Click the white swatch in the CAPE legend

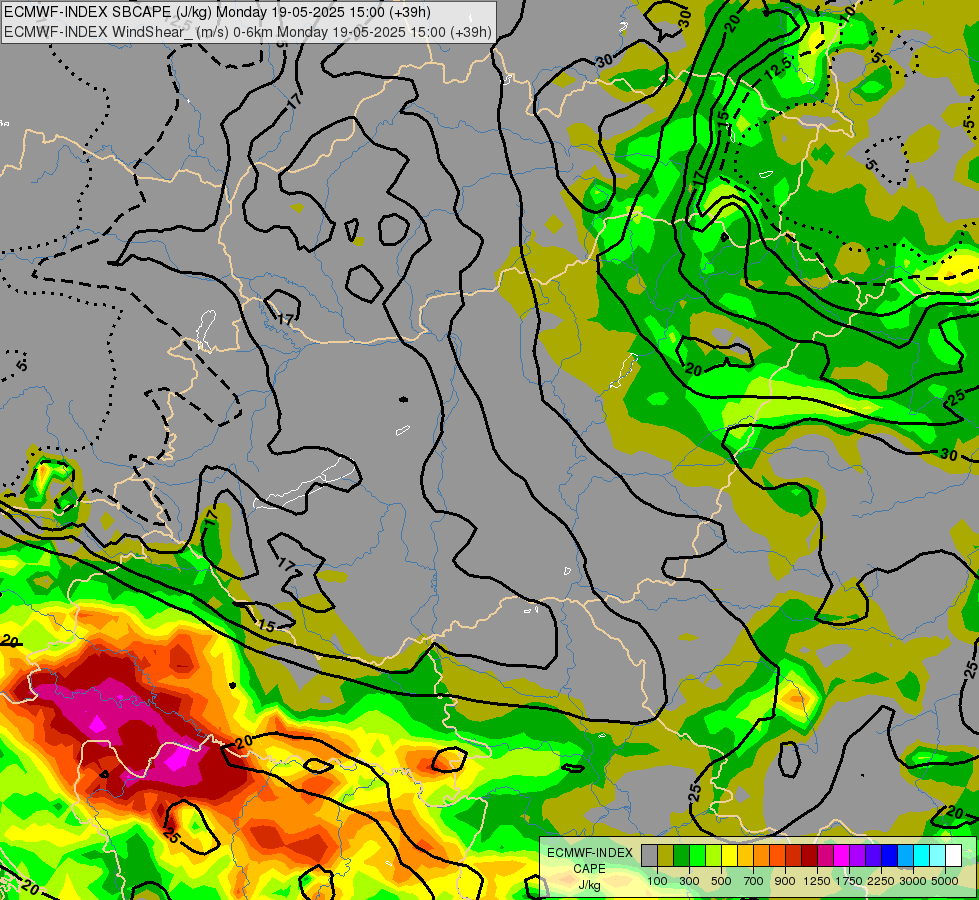coord(953,855)
